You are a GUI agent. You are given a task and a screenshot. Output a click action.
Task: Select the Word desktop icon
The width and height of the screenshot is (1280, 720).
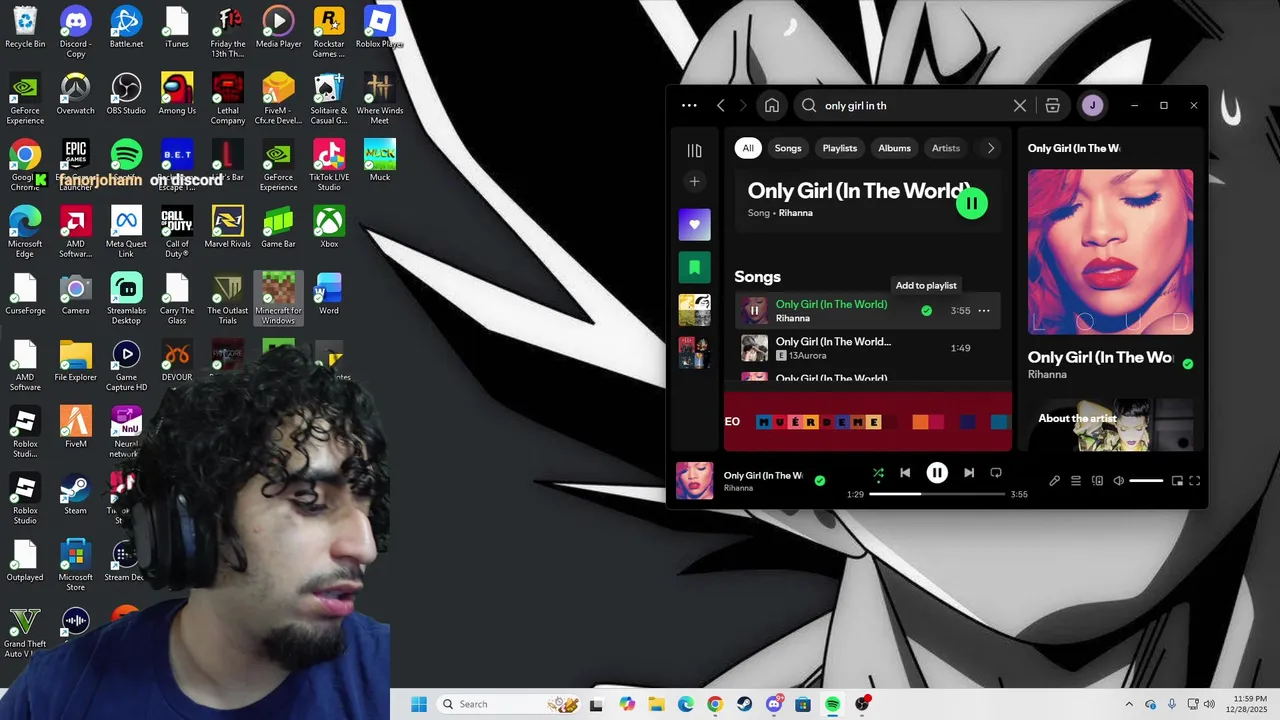pos(329,295)
